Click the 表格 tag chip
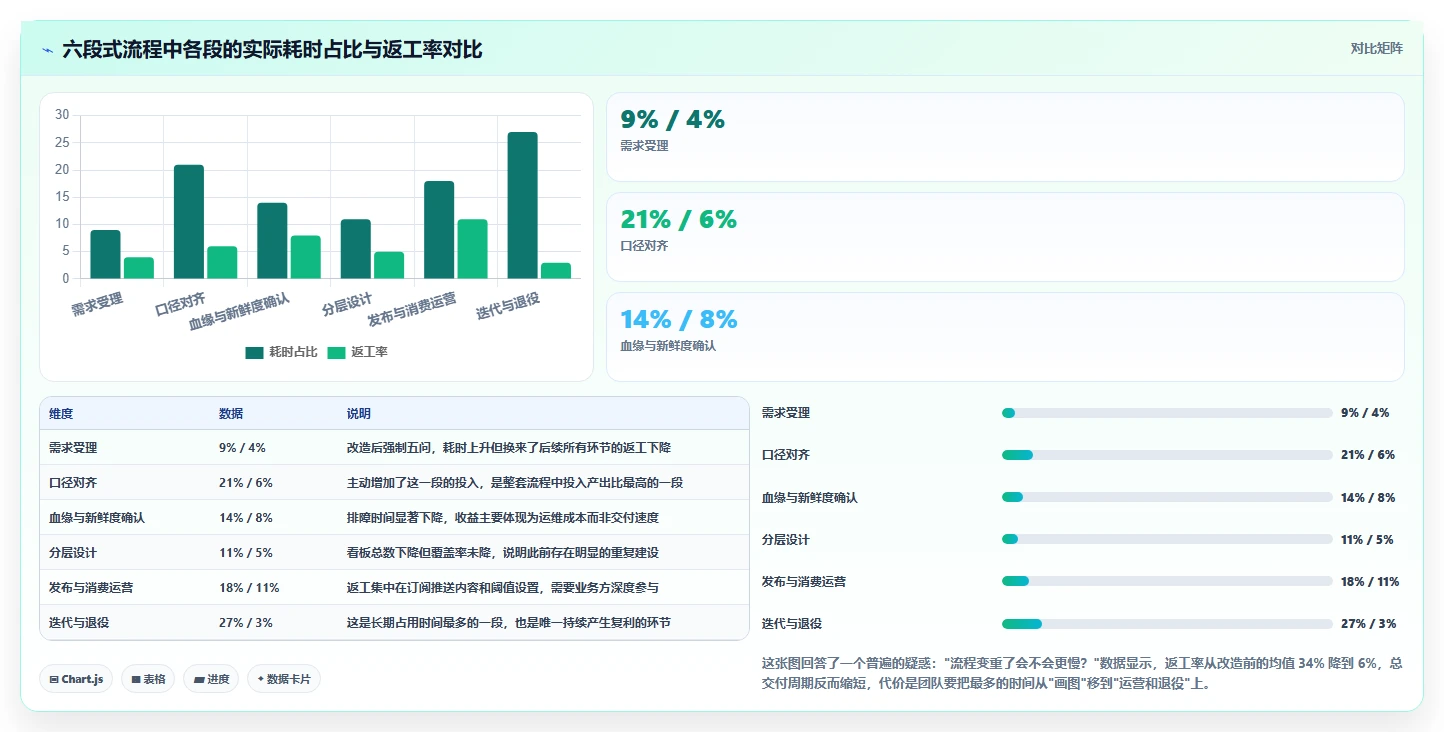The image size is (1444, 732). click(x=148, y=679)
